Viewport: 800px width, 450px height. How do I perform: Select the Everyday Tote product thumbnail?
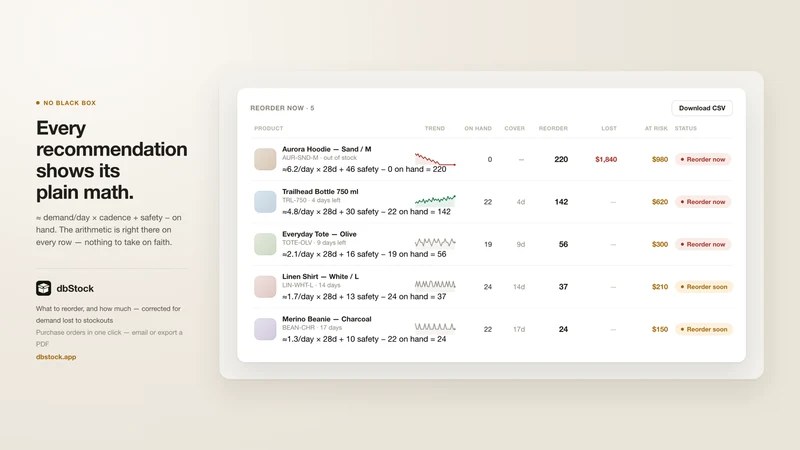(265, 244)
